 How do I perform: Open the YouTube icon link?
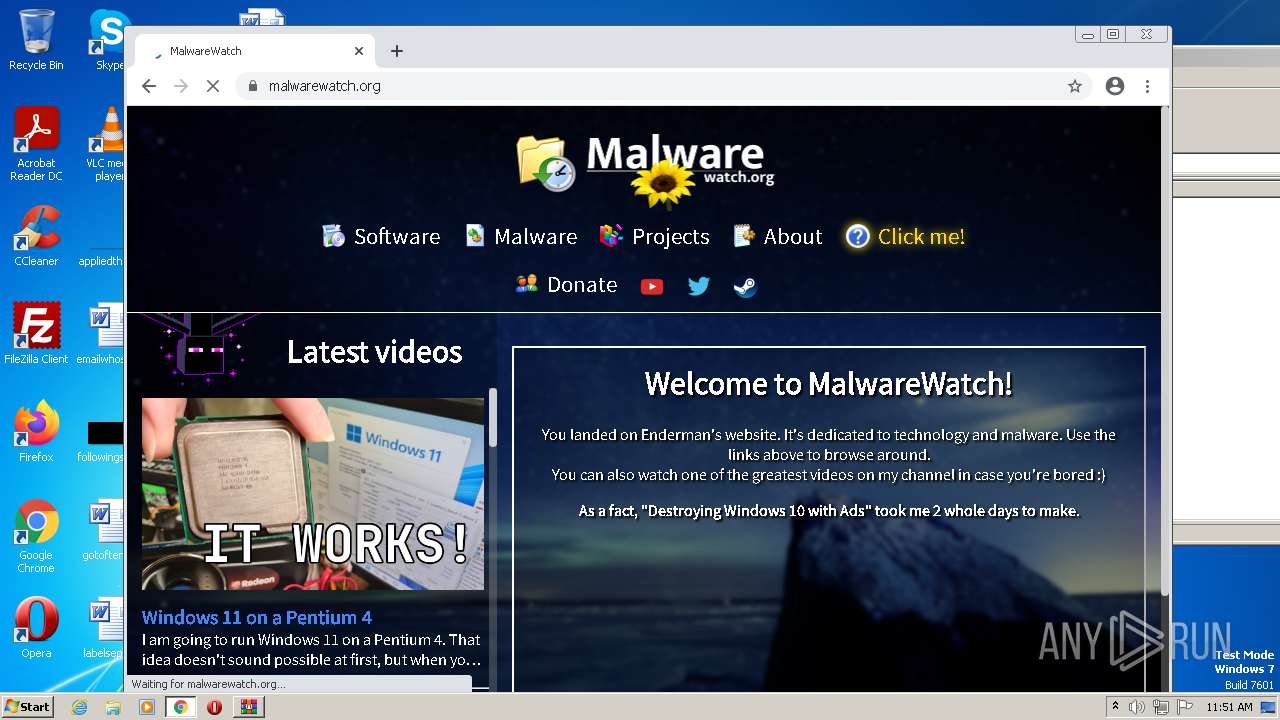coord(652,287)
